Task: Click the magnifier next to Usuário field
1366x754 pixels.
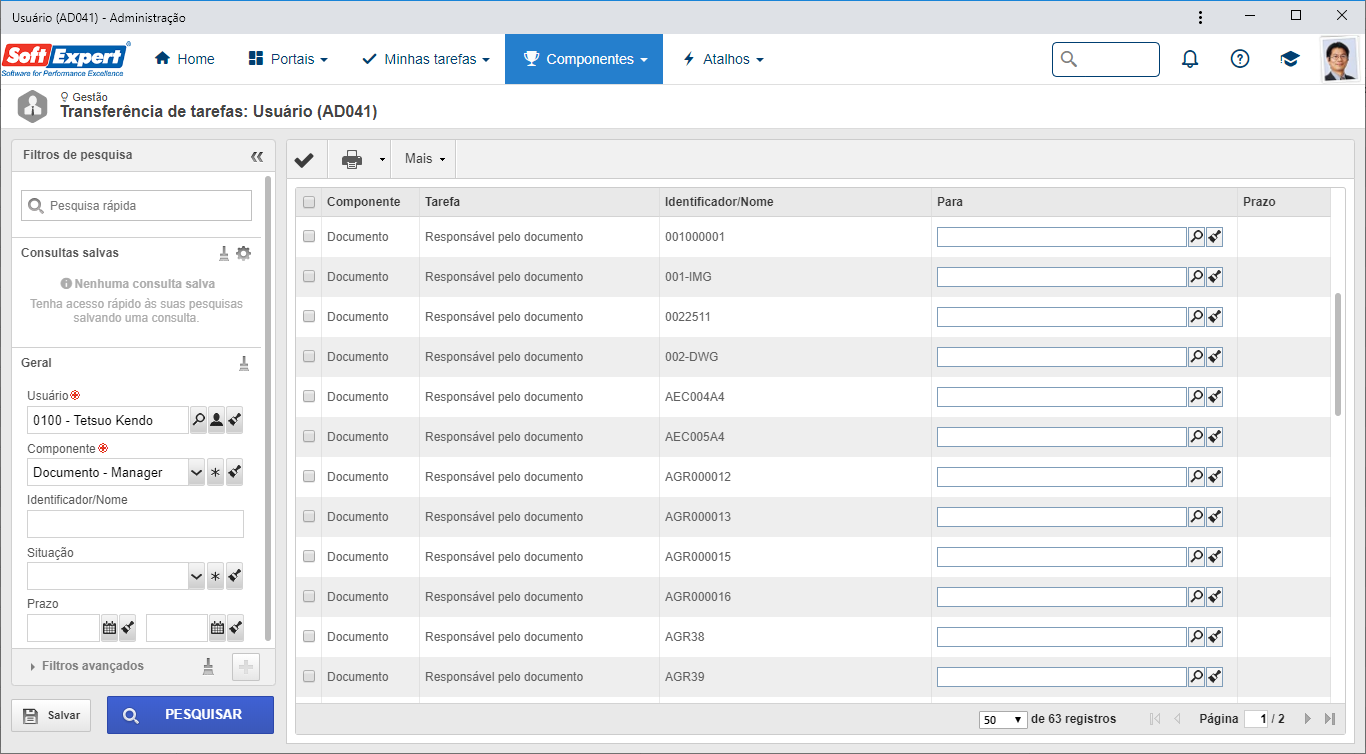Action: [198, 420]
